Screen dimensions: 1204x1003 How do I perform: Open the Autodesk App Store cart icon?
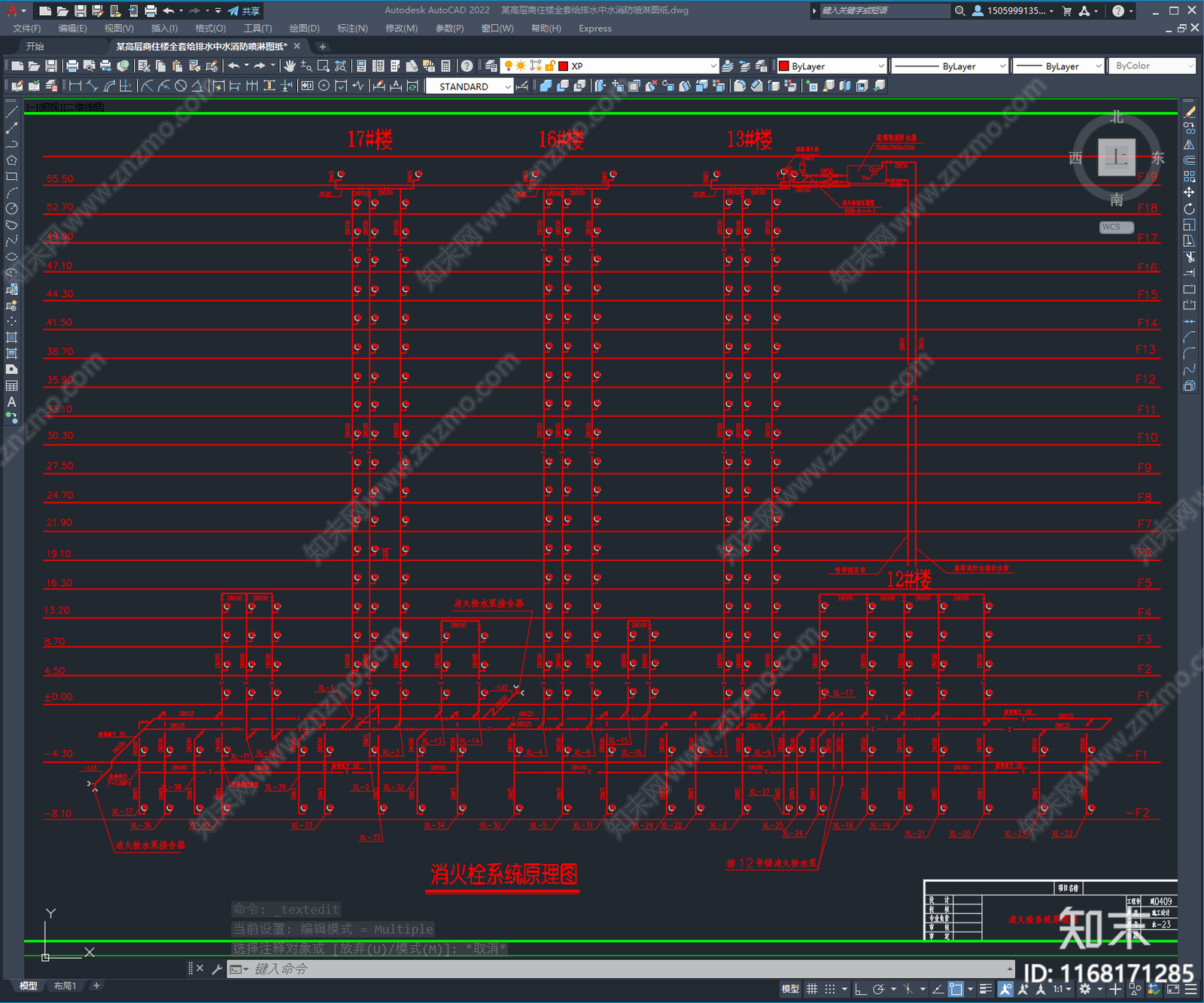(x=1067, y=11)
